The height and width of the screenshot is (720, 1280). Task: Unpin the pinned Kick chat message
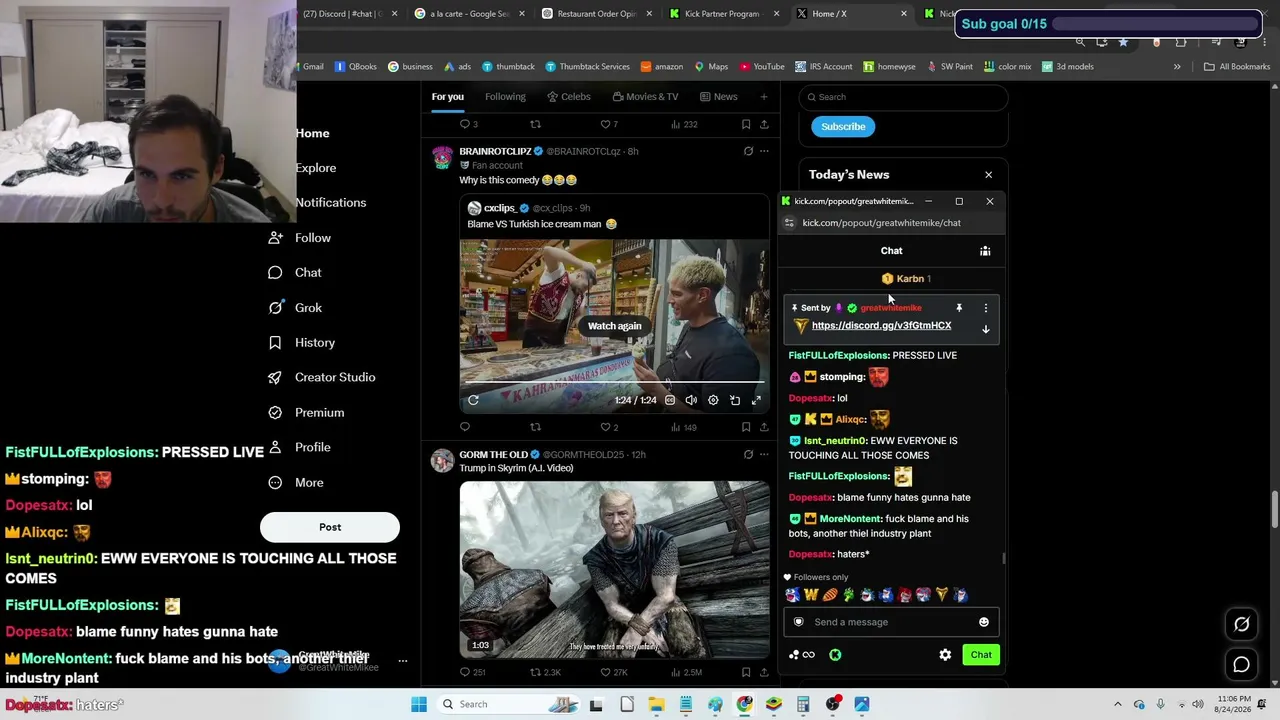pyautogui.click(x=958, y=308)
